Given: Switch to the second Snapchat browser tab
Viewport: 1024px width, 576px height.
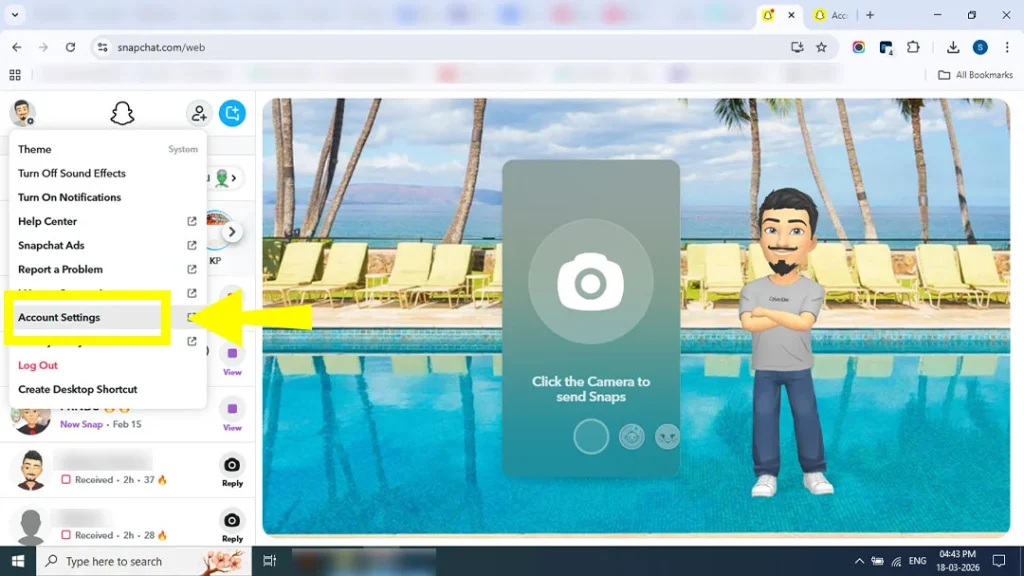Looking at the screenshot, I should point(831,15).
